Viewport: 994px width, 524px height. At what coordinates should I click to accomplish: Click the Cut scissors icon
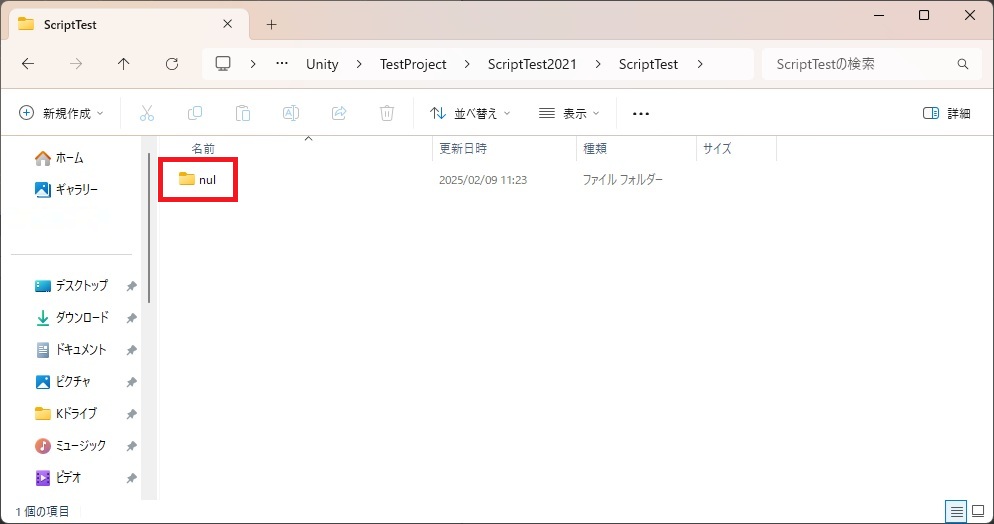point(147,113)
